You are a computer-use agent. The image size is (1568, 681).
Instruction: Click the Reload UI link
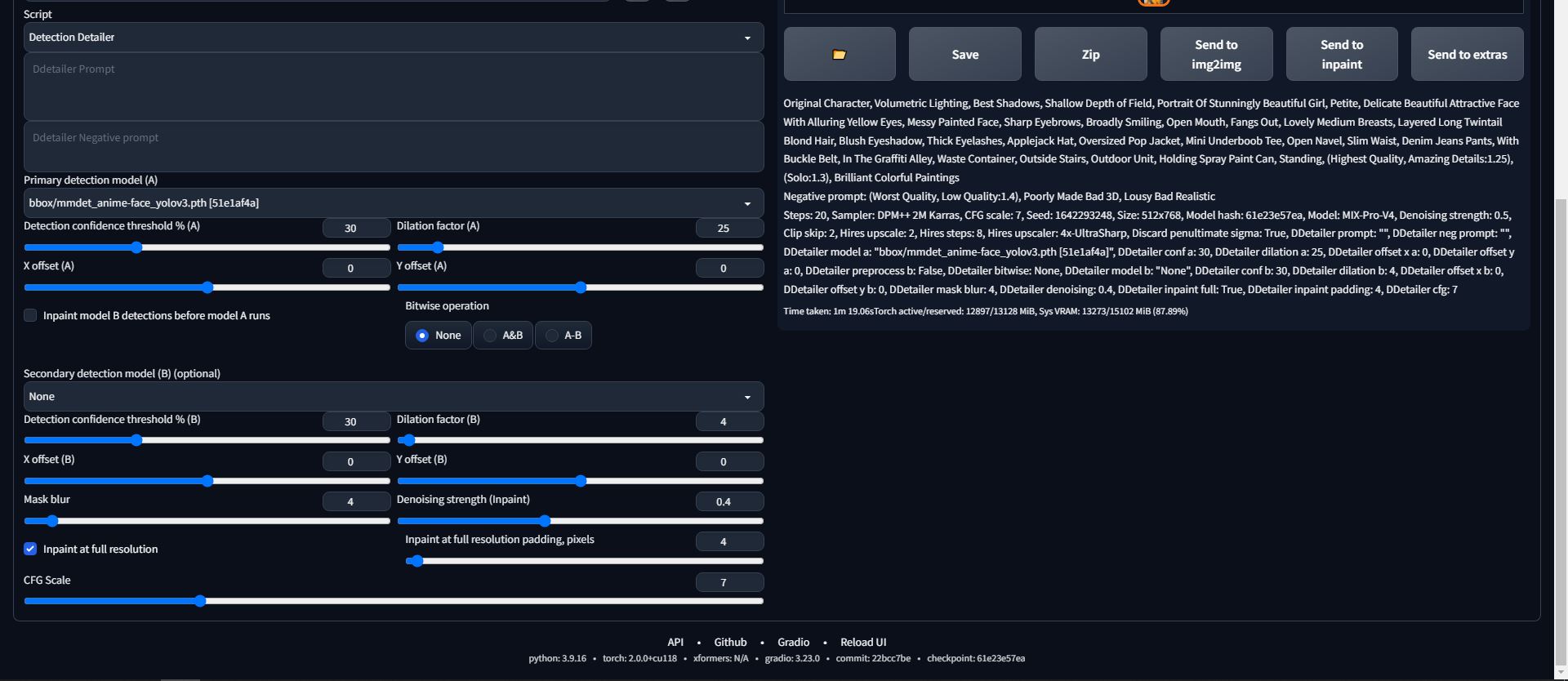[x=863, y=642]
